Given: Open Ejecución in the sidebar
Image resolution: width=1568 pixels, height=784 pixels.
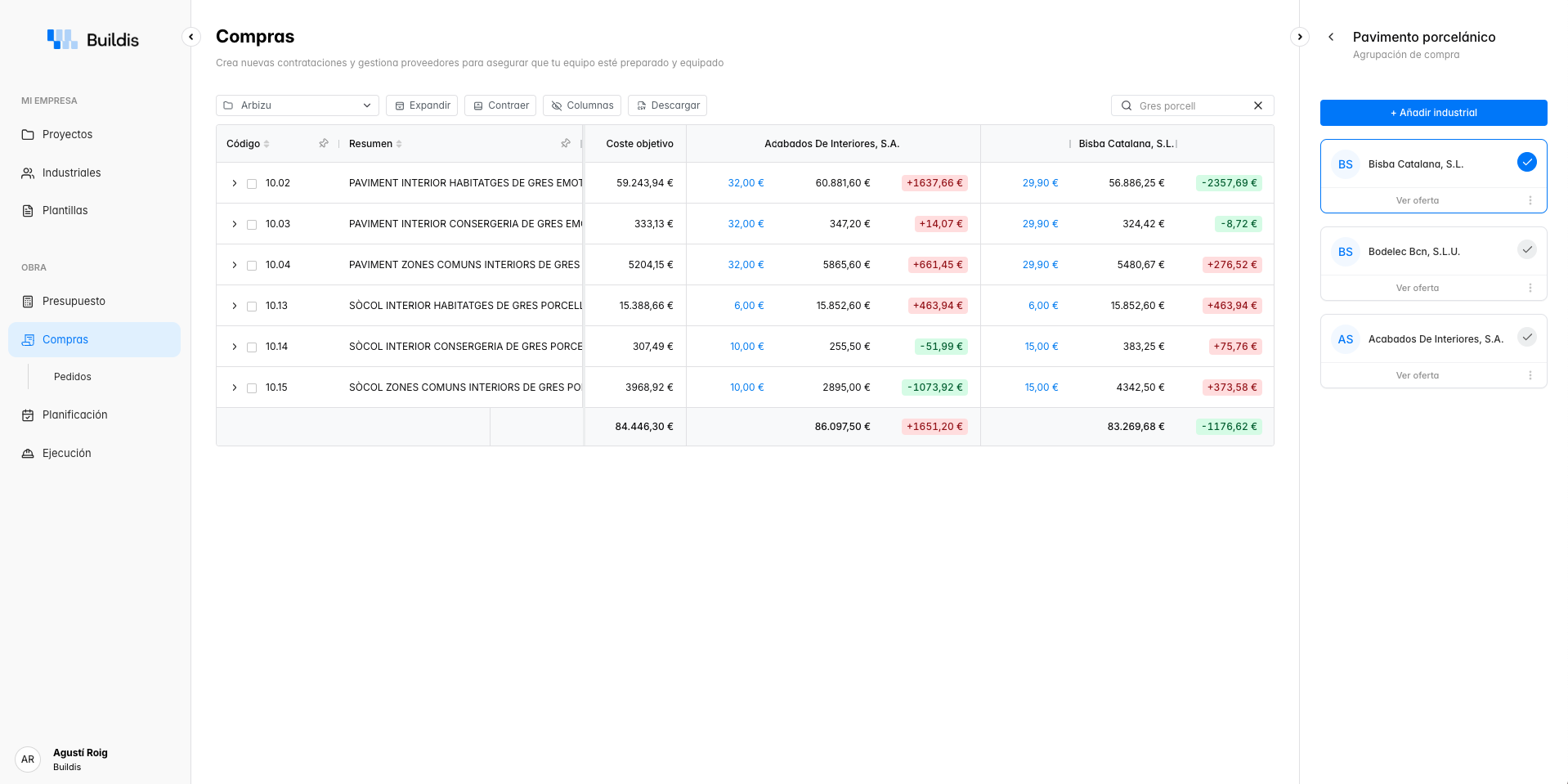Looking at the screenshot, I should (94, 454).
